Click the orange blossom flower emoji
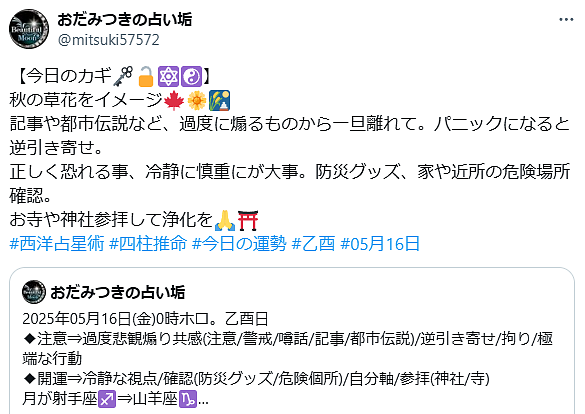Image resolution: width=585 pixels, height=414 pixels. (197, 100)
